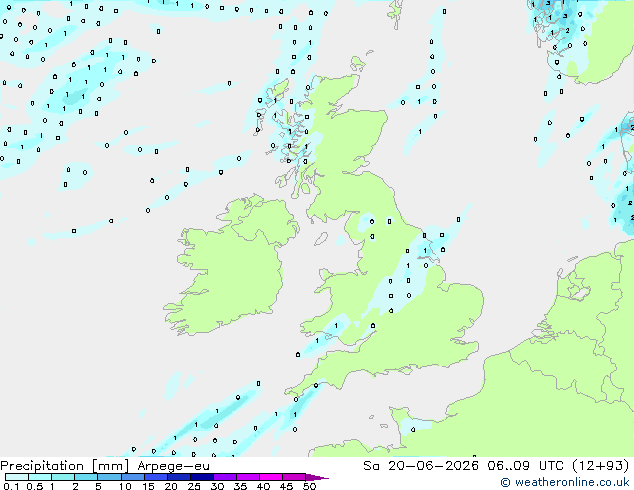This screenshot has height=490, width=634.
Task: Click the "0.5" legend scale label
Action: click(x=35, y=486)
